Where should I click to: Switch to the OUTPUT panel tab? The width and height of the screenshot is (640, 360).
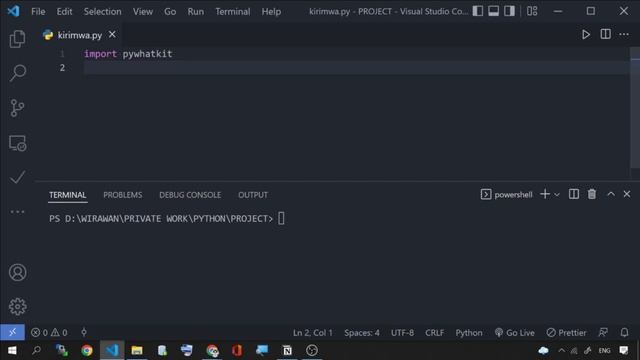pos(253,195)
